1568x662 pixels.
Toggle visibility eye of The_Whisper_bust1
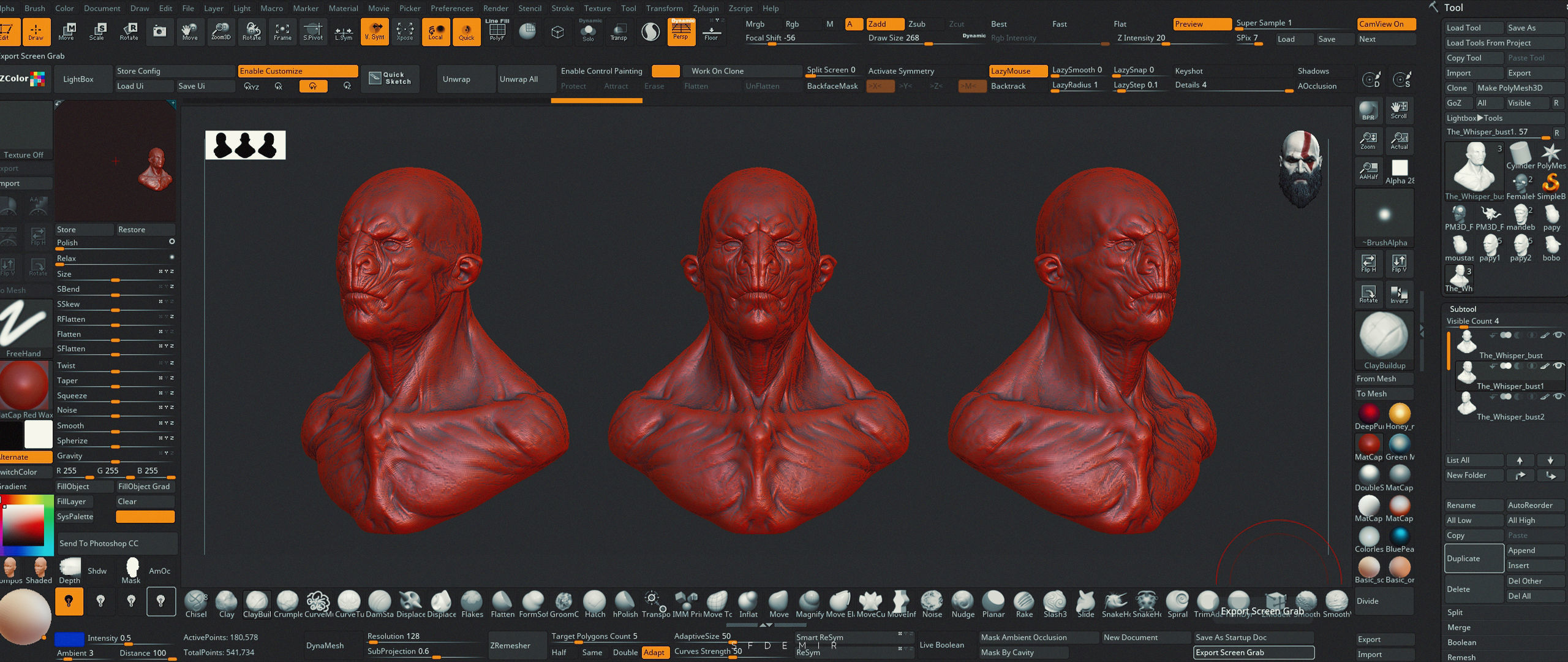1558,365
